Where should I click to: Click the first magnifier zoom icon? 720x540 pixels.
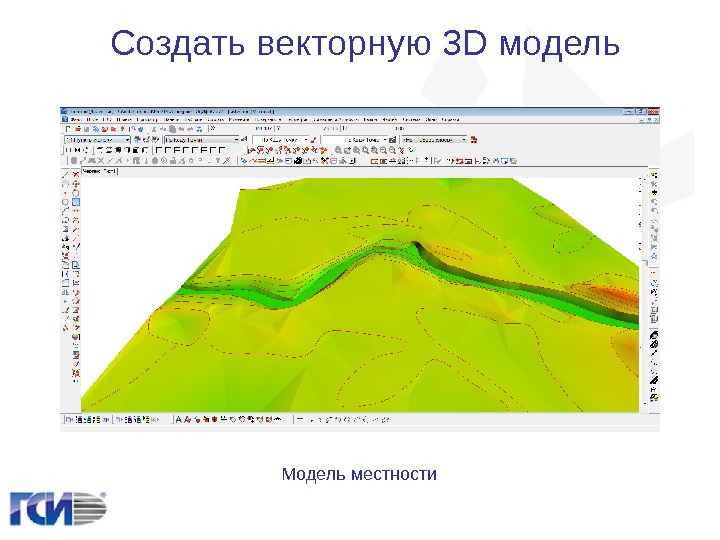point(338,150)
